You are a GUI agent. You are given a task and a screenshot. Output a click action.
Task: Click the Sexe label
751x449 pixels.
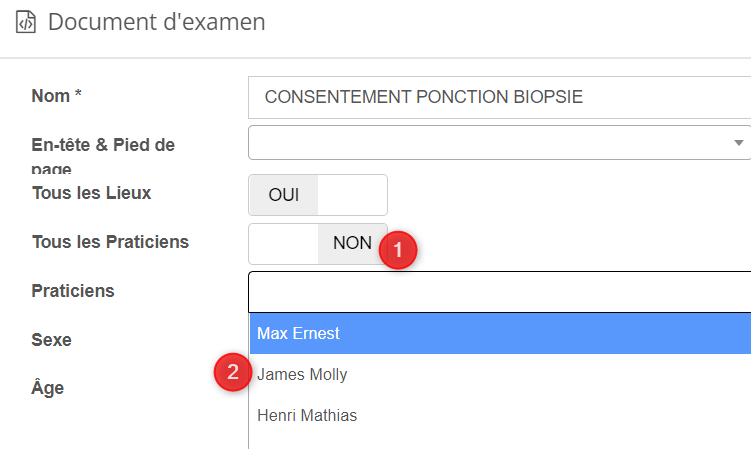pos(52,340)
